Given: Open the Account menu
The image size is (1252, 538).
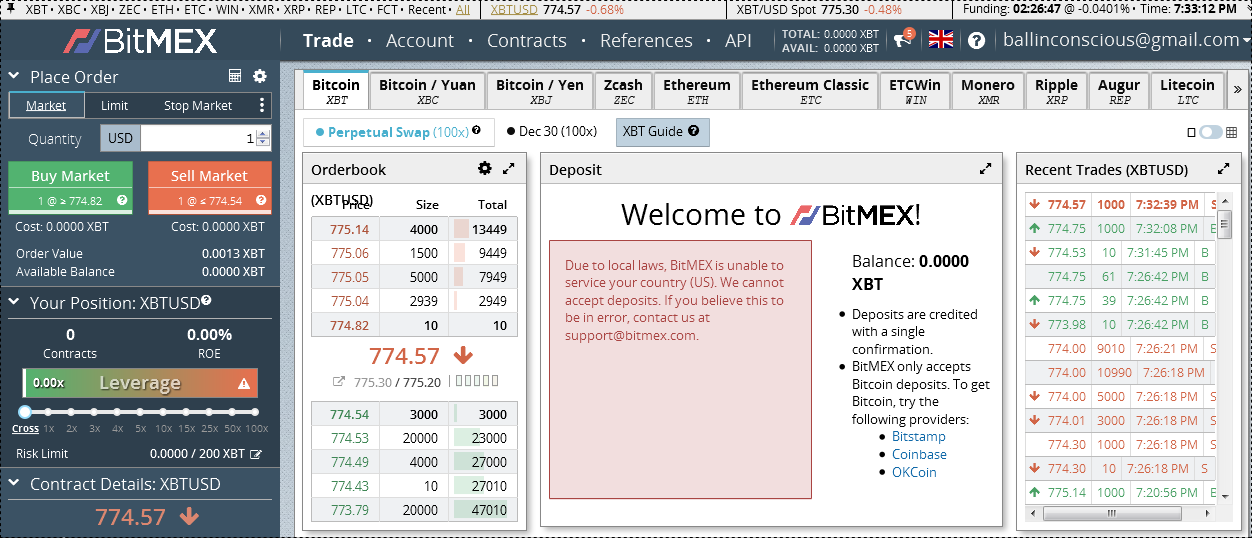Looking at the screenshot, I should pyautogui.click(x=420, y=41).
